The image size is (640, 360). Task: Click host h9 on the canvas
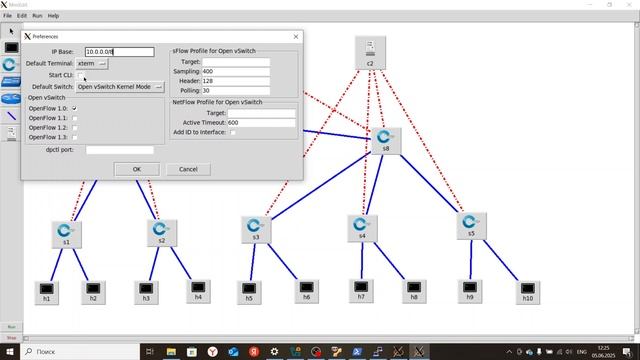470,291
